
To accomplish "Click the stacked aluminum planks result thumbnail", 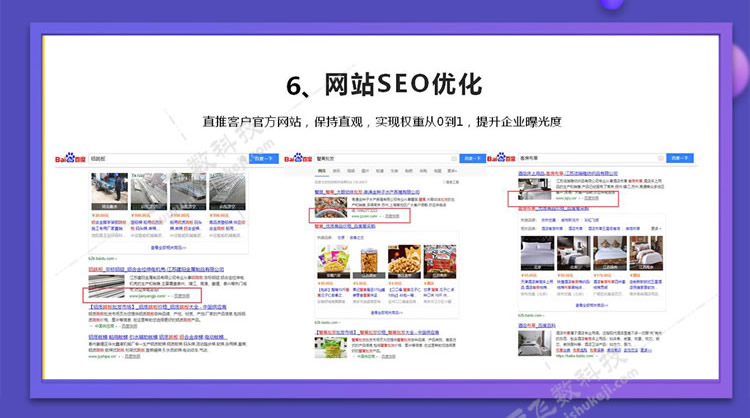I will pos(107,286).
